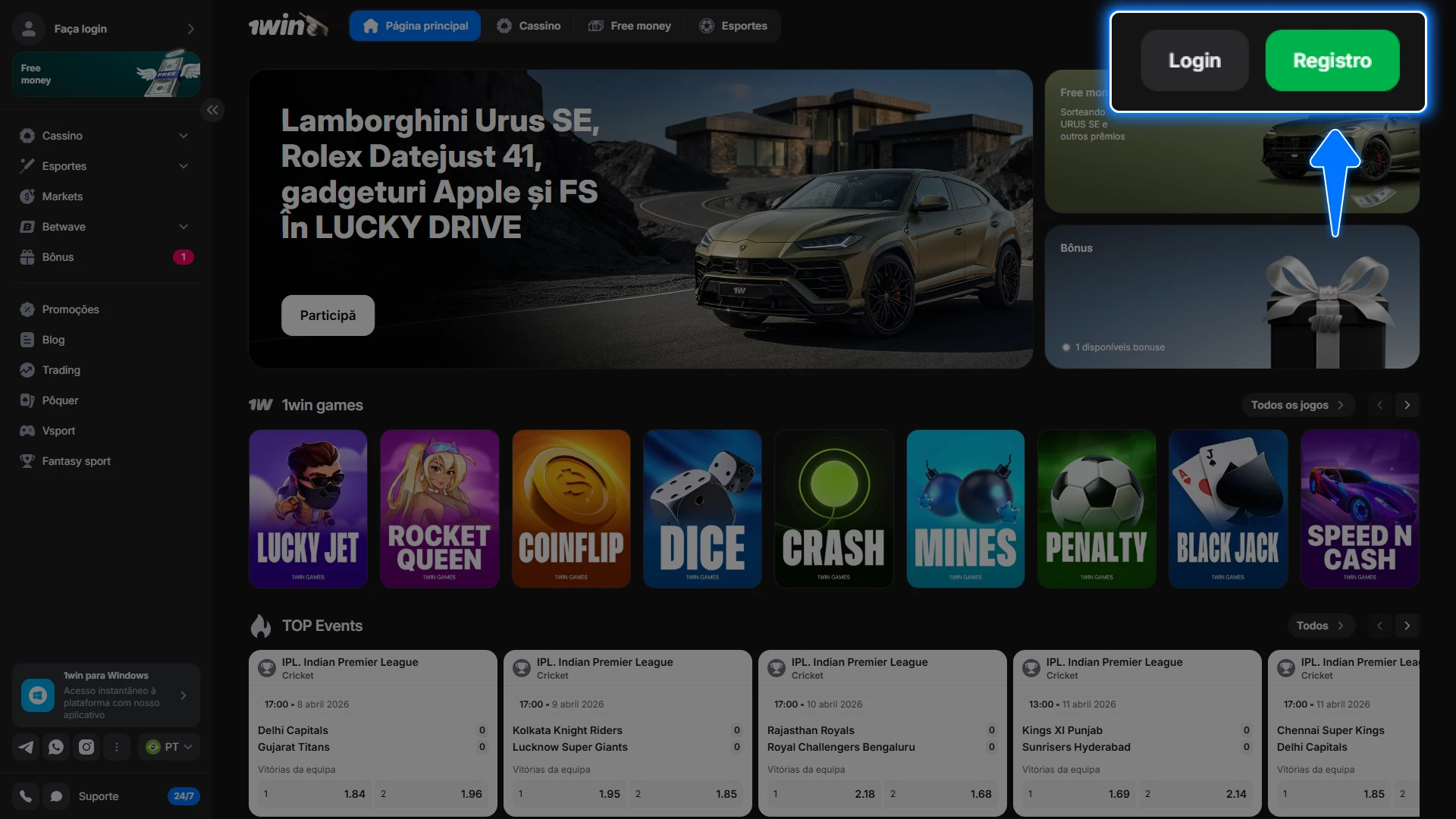Open Markets in the sidebar

point(106,196)
